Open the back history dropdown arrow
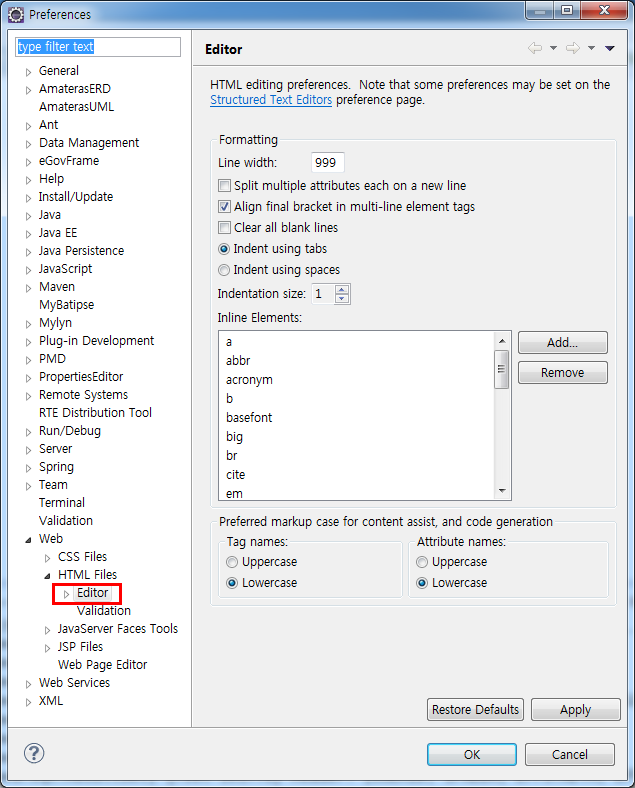Viewport: 635px width, 788px height. pyautogui.click(x=554, y=48)
